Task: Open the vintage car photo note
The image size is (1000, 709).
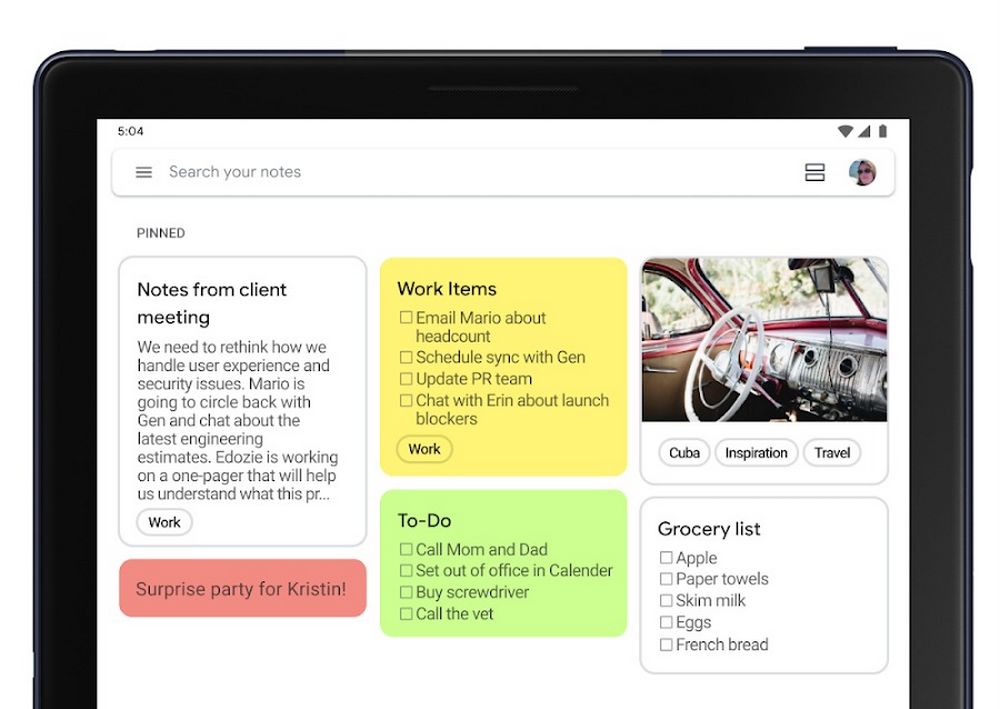Action: pyautogui.click(x=764, y=339)
